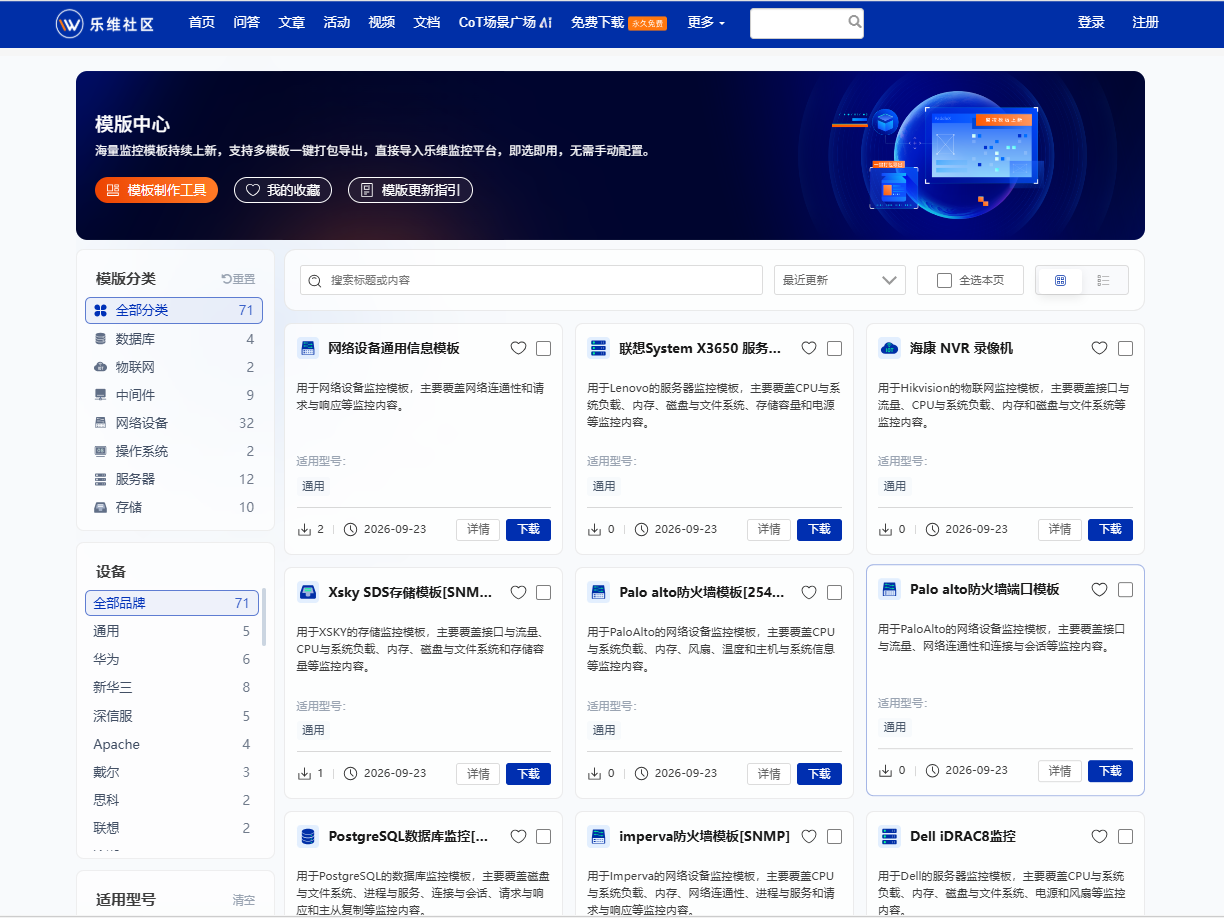Open CoT场景广场 nav item
The image size is (1224, 920).
tap(505, 22)
